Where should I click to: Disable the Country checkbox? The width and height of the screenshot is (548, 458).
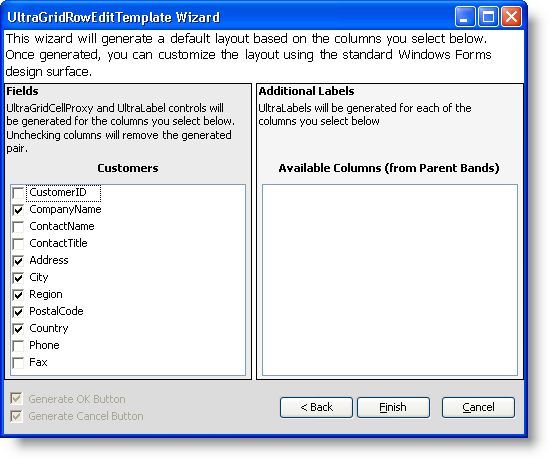click(18, 329)
